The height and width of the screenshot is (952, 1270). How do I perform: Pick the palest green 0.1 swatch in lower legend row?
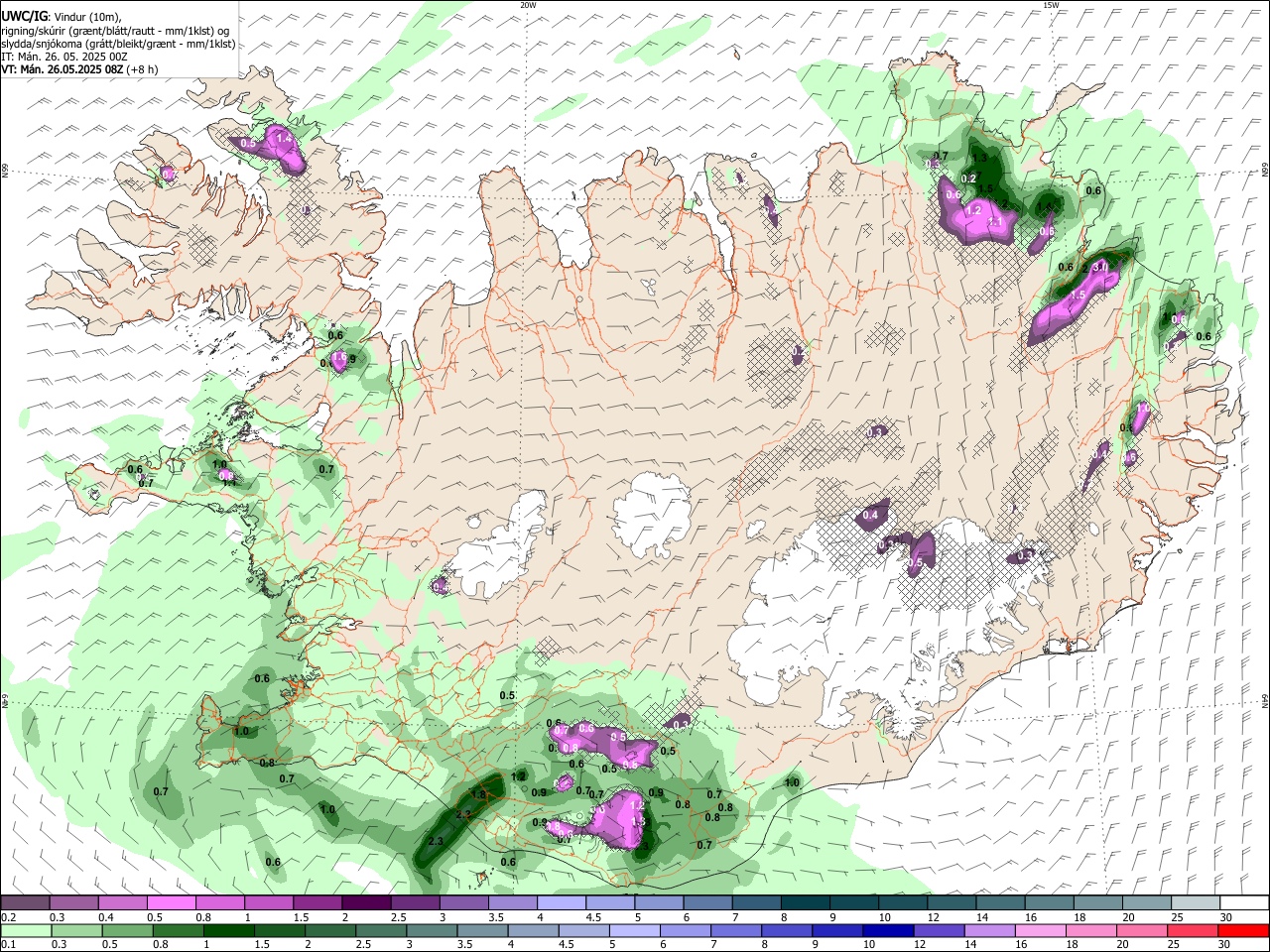point(25,931)
